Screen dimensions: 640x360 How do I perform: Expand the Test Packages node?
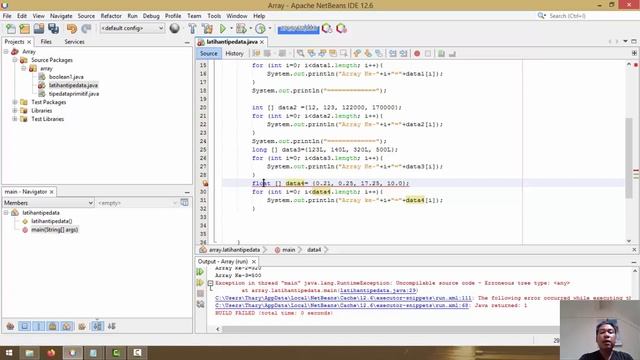pos(15,102)
